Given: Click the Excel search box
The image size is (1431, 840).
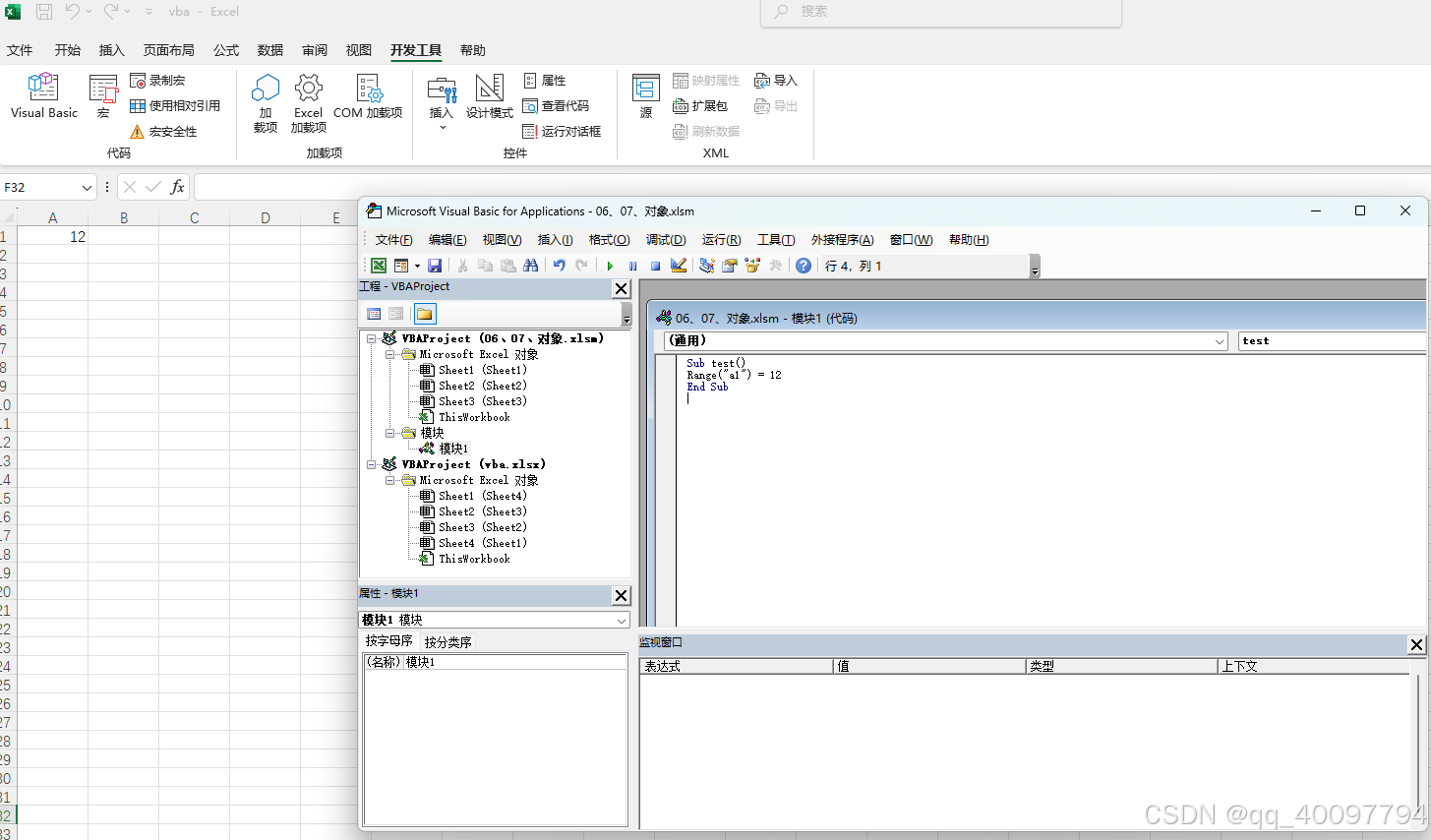Looking at the screenshot, I should point(941,12).
